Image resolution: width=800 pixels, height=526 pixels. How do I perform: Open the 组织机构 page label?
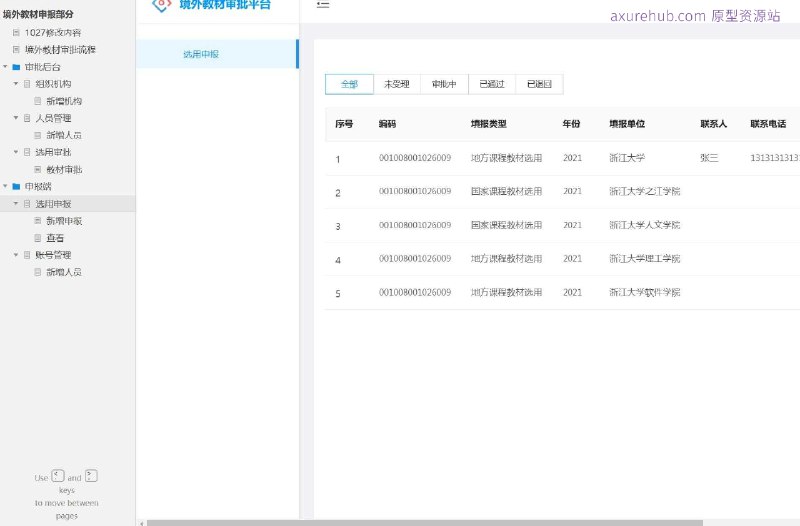[x=53, y=84]
